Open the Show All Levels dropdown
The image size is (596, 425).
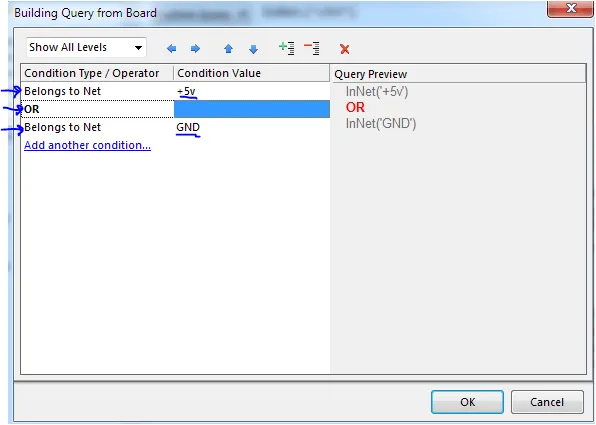86,48
